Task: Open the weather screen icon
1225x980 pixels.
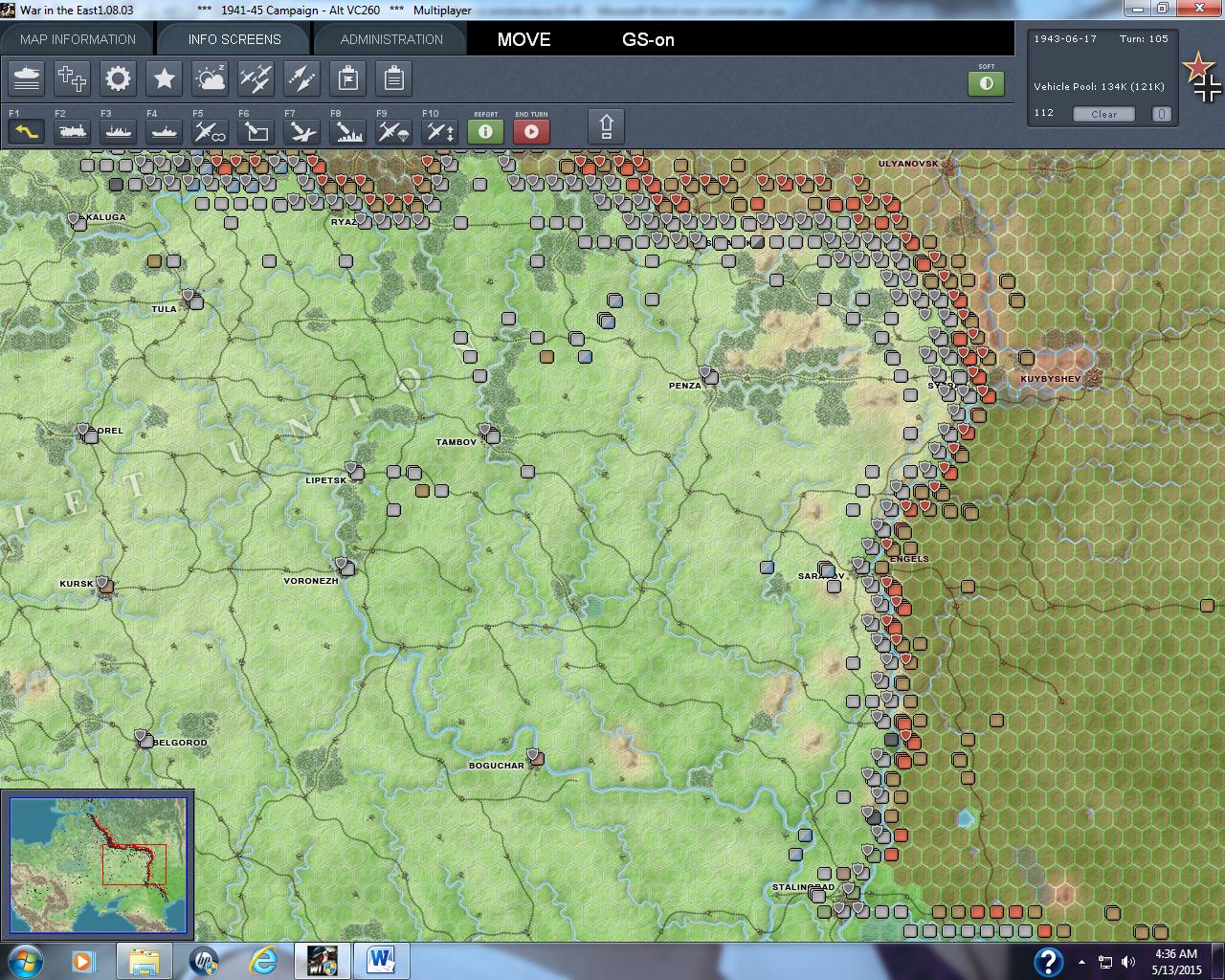Action: pyautogui.click(x=211, y=78)
